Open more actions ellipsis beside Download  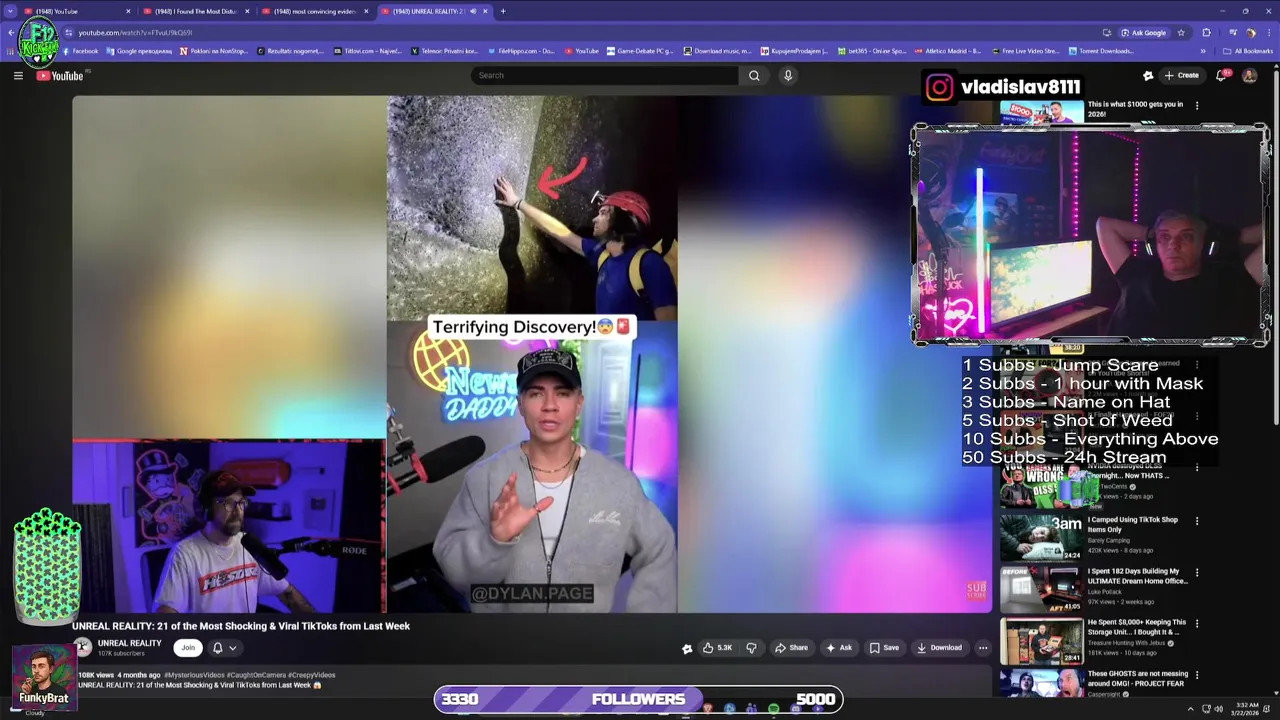(x=983, y=648)
